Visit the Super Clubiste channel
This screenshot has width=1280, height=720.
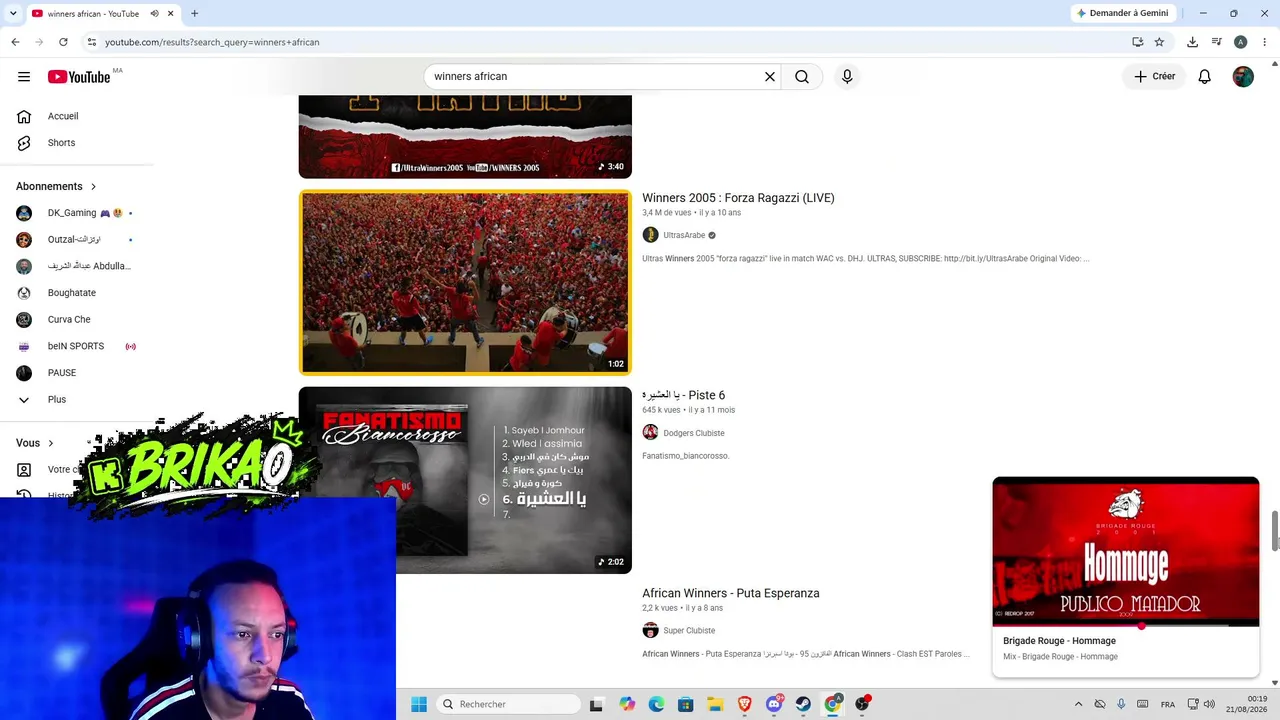689,631
